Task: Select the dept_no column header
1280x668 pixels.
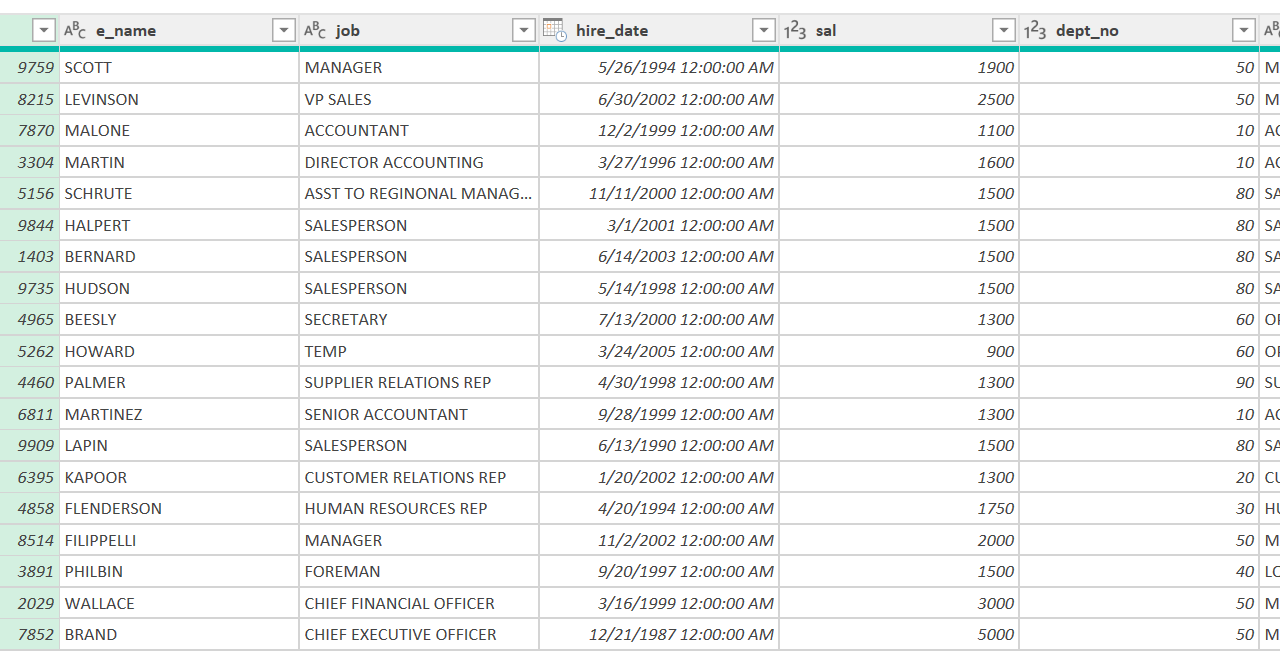Action: (1139, 31)
